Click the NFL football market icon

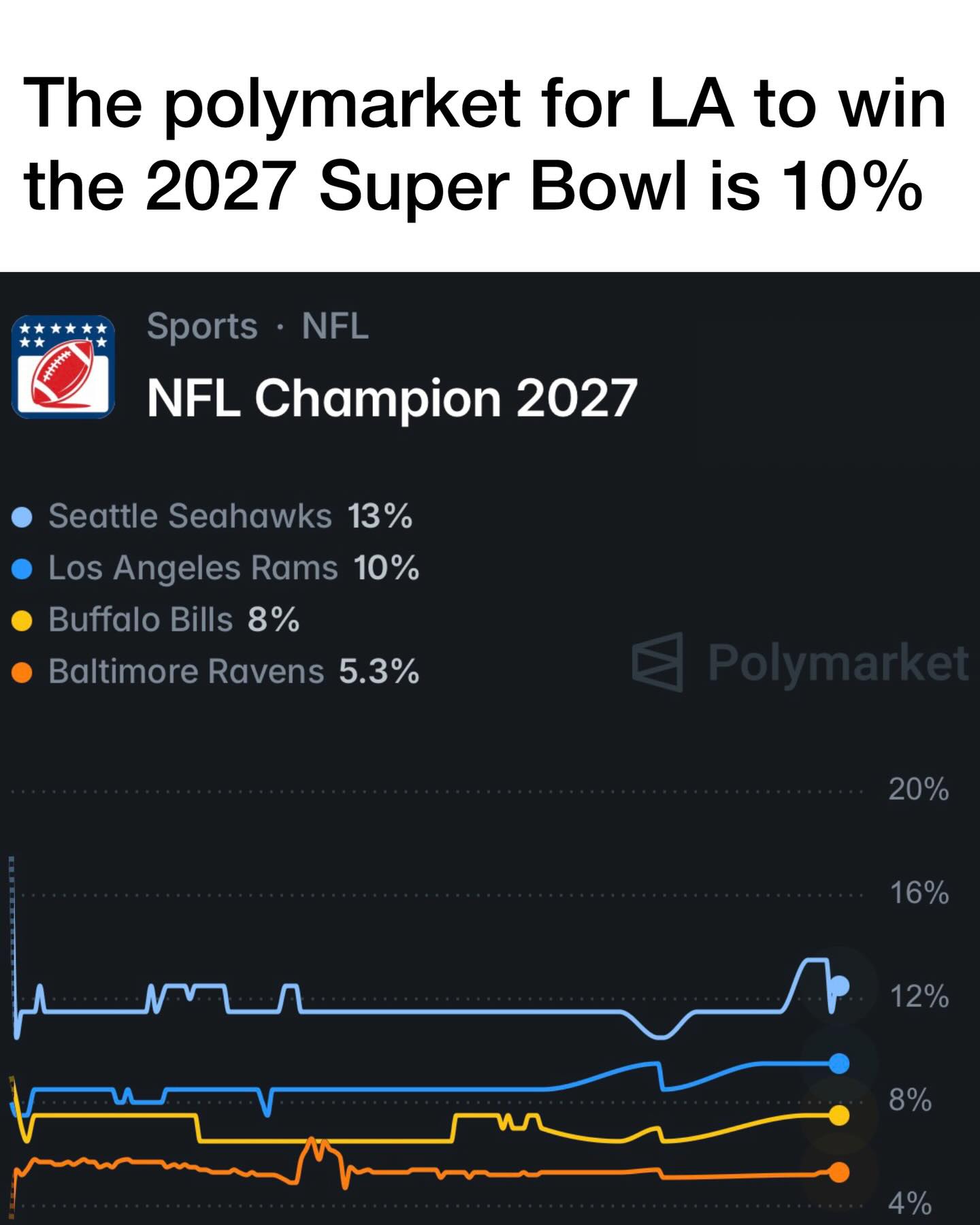63,367
